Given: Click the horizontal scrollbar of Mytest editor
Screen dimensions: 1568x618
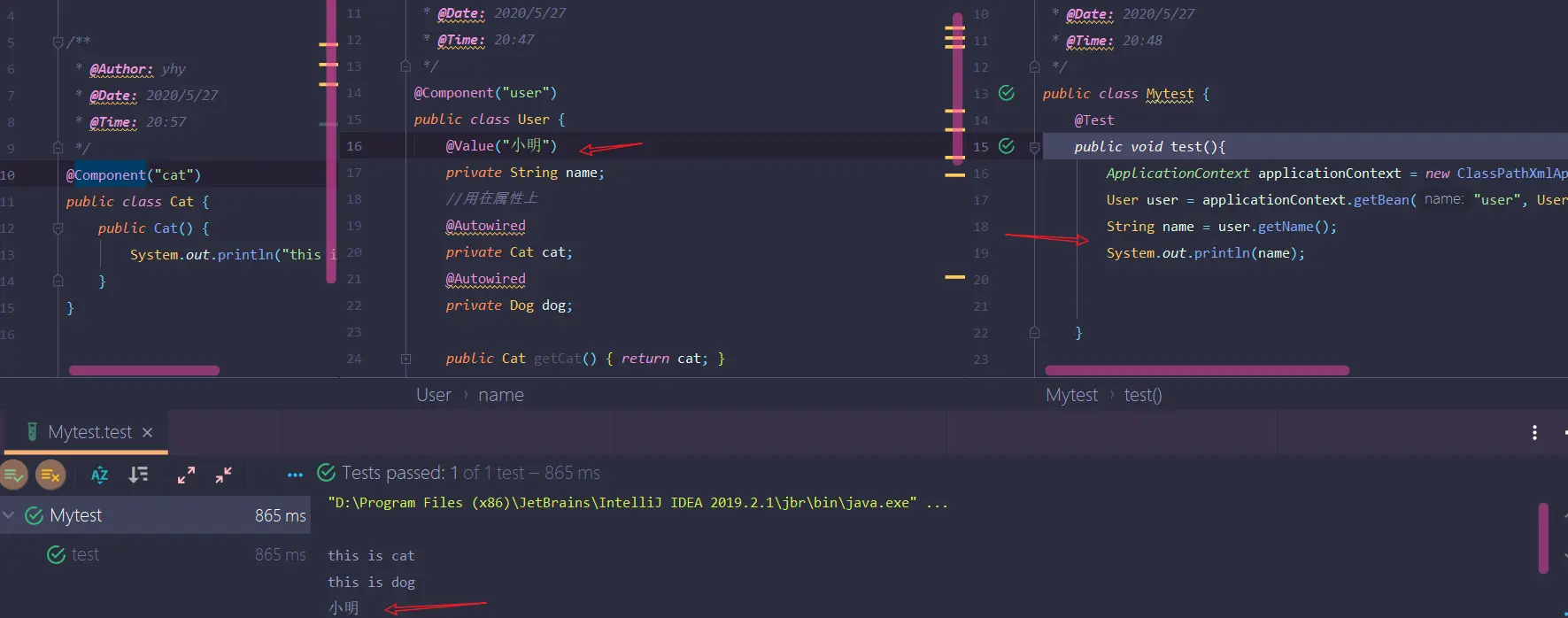Looking at the screenshot, I should tap(1197, 370).
